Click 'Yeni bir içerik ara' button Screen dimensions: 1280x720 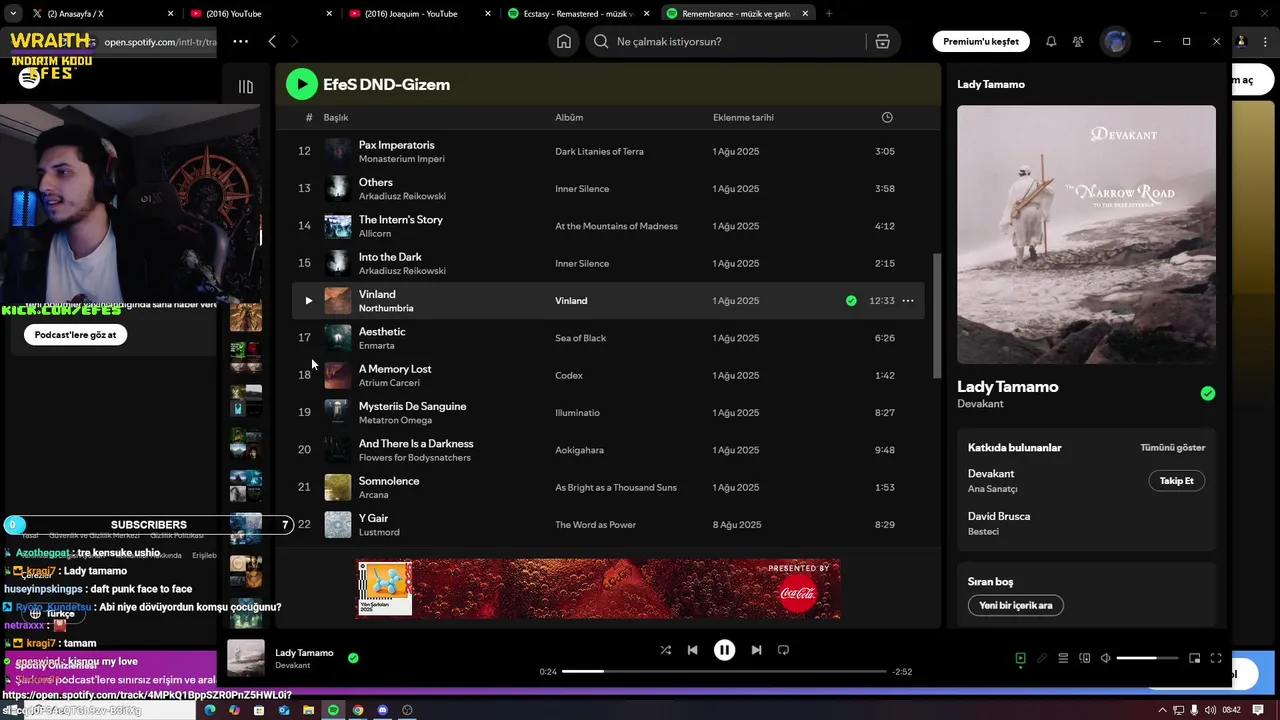(1015, 605)
